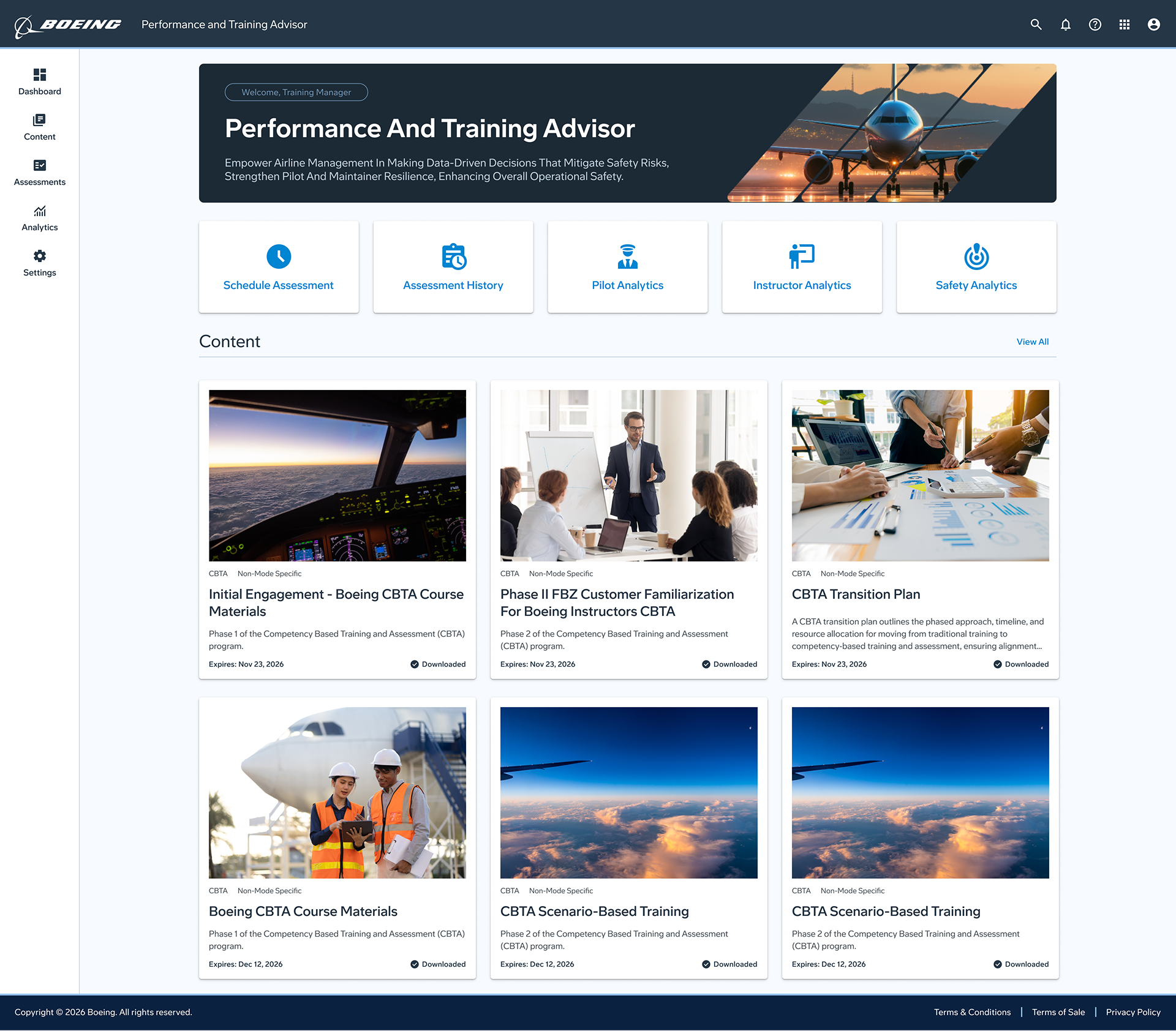This screenshot has width=1176, height=1031.
Task: Open the Assessment History label
Action: (x=453, y=285)
